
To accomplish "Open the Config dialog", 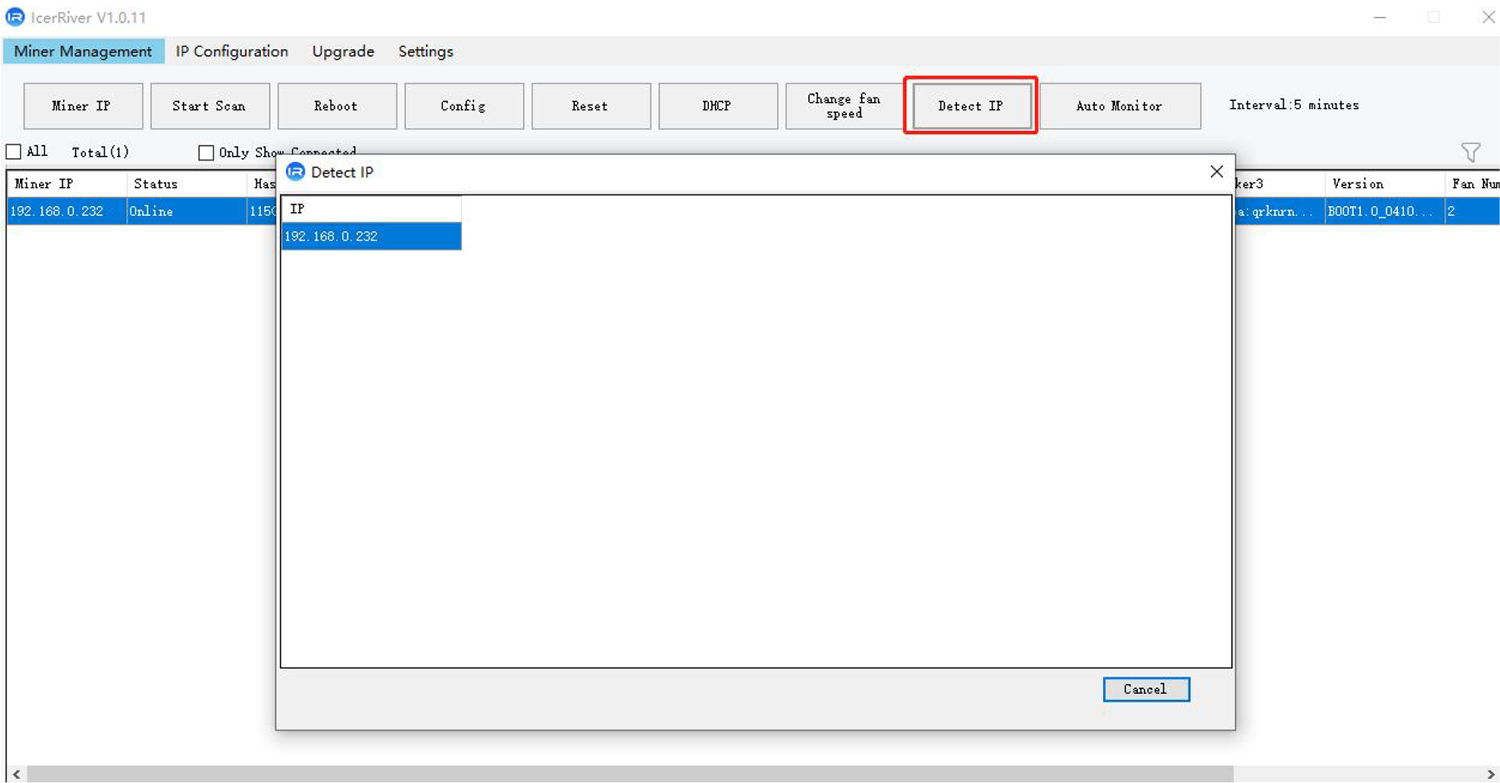I will [x=463, y=105].
